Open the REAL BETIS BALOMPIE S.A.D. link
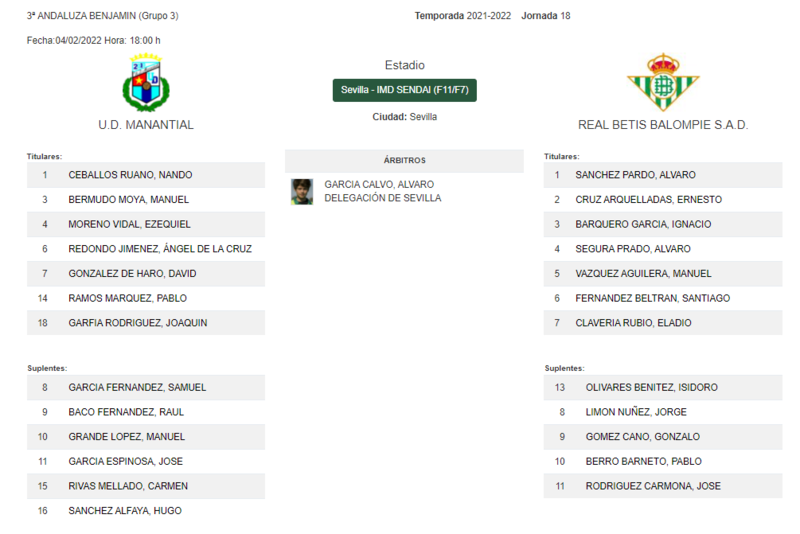Screen dimensions: 800x534 663,125
